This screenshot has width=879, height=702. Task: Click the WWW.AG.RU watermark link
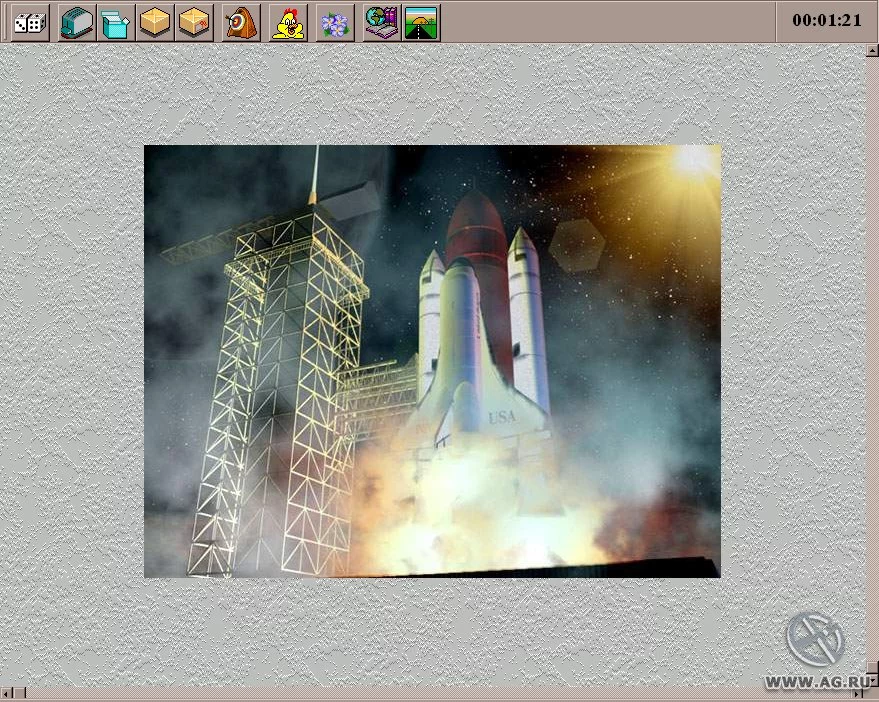coord(817,682)
